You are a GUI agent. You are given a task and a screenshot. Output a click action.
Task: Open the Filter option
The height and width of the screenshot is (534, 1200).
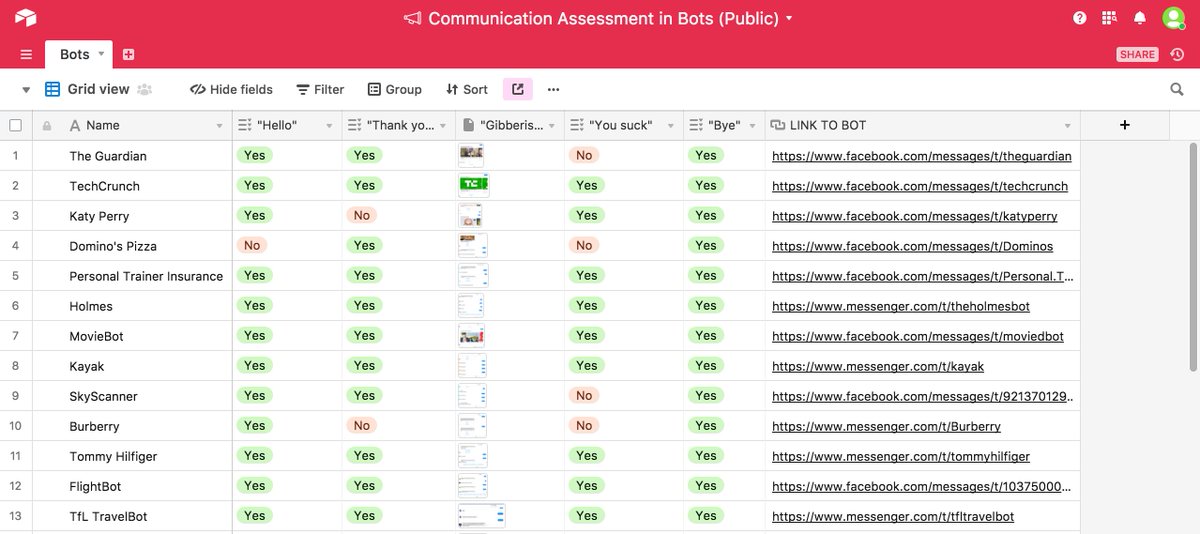pos(320,89)
